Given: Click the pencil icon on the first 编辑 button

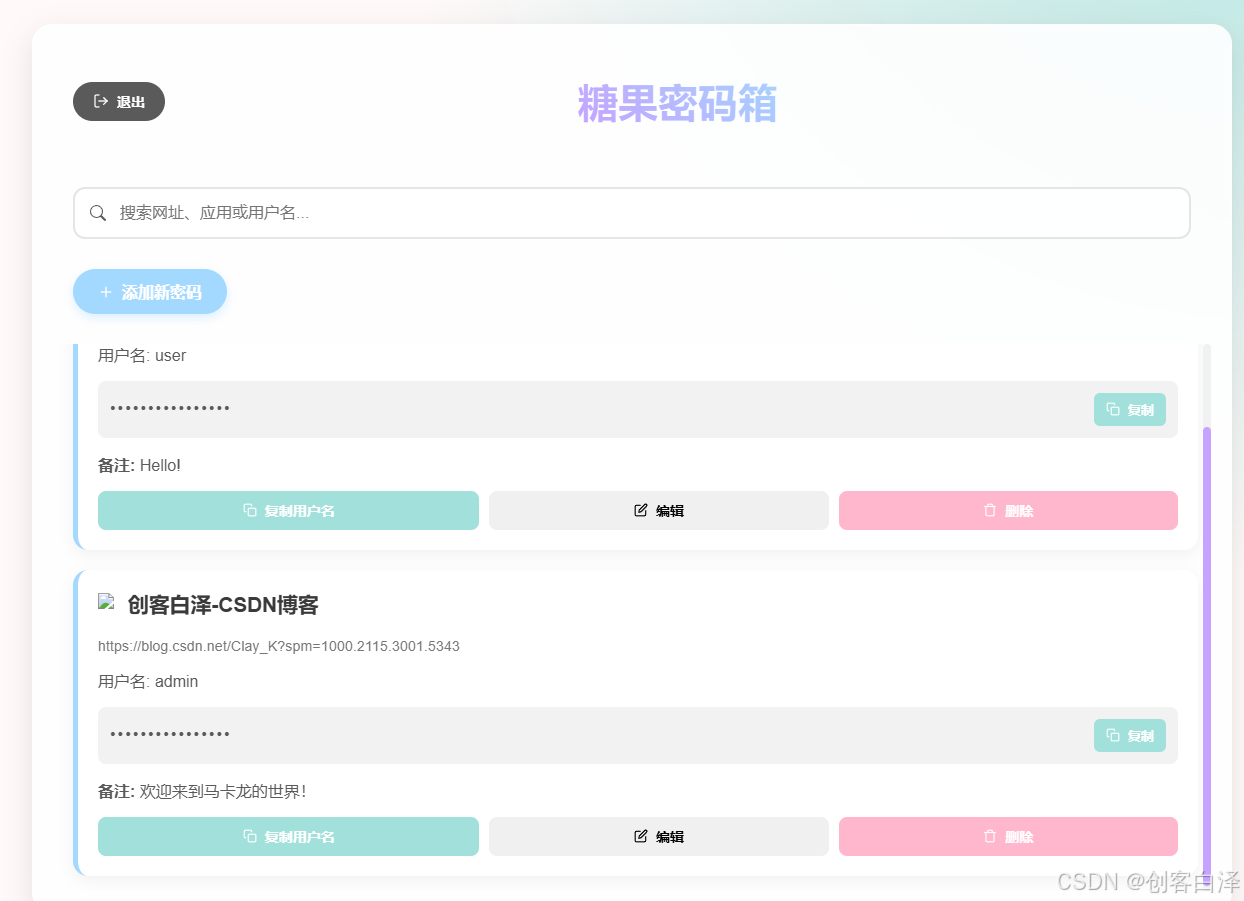Looking at the screenshot, I should [x=640, y=510].
